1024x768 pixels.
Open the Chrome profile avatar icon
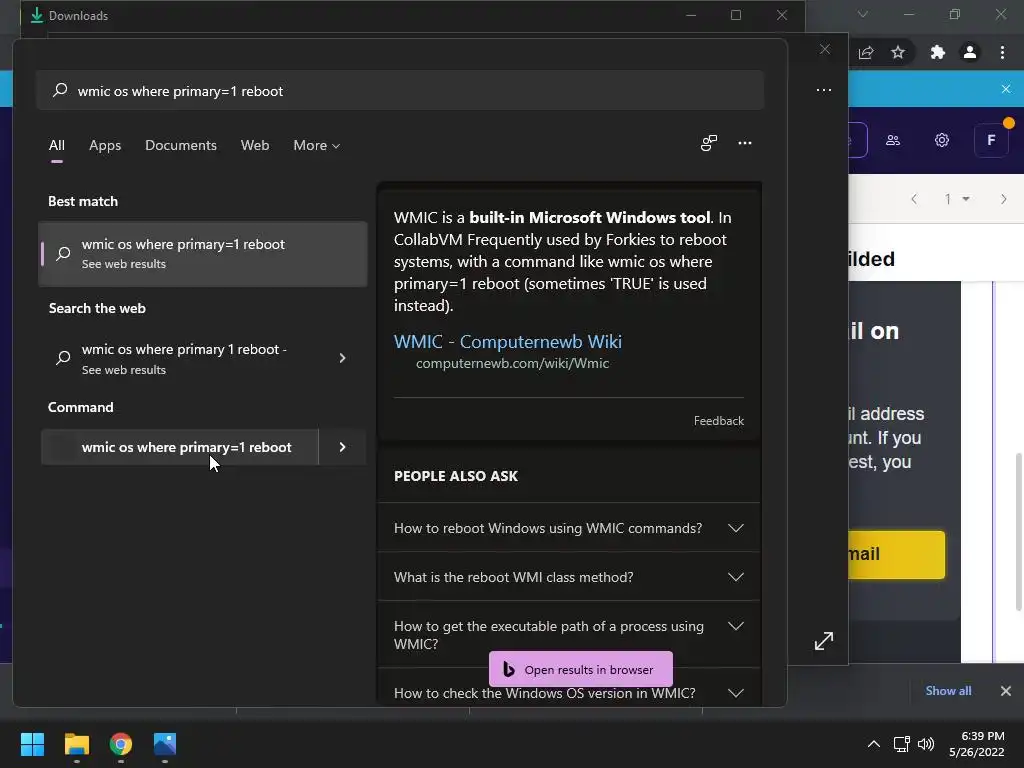(970, 52)
